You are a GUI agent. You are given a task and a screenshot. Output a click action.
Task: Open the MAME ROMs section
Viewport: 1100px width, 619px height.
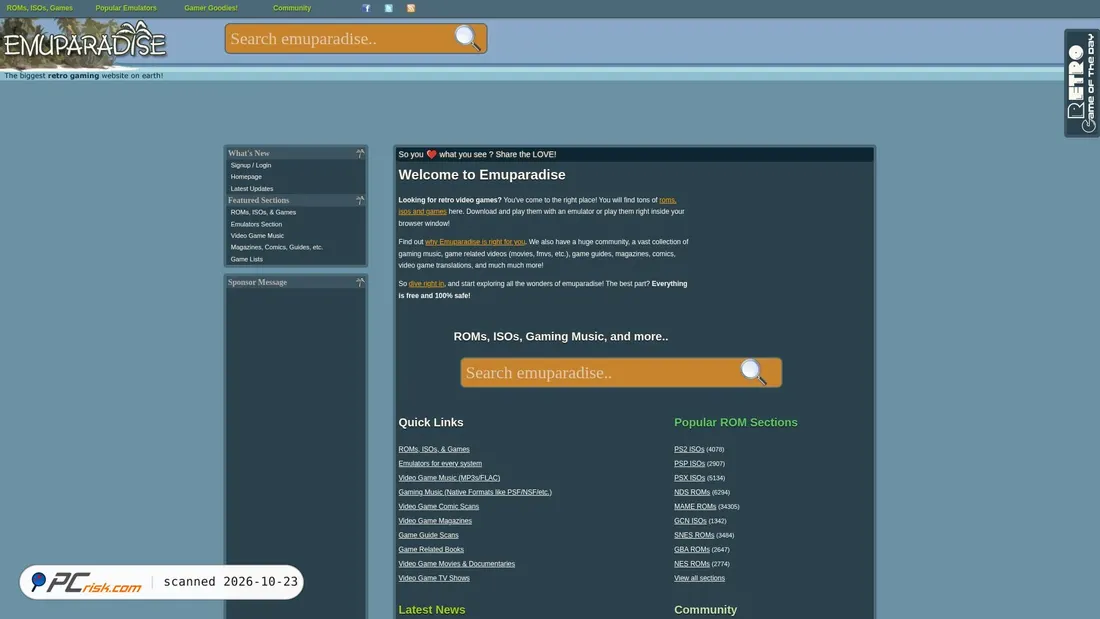click(695, 507)
